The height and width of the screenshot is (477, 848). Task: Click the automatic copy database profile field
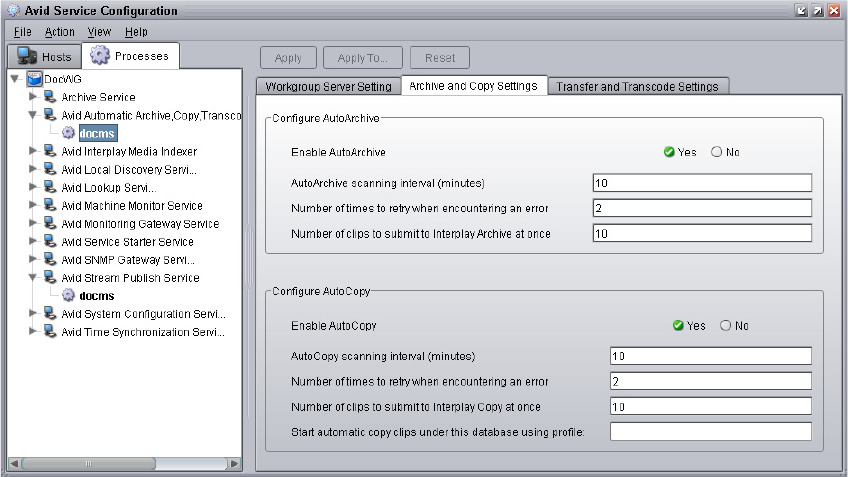click(711, 432)
